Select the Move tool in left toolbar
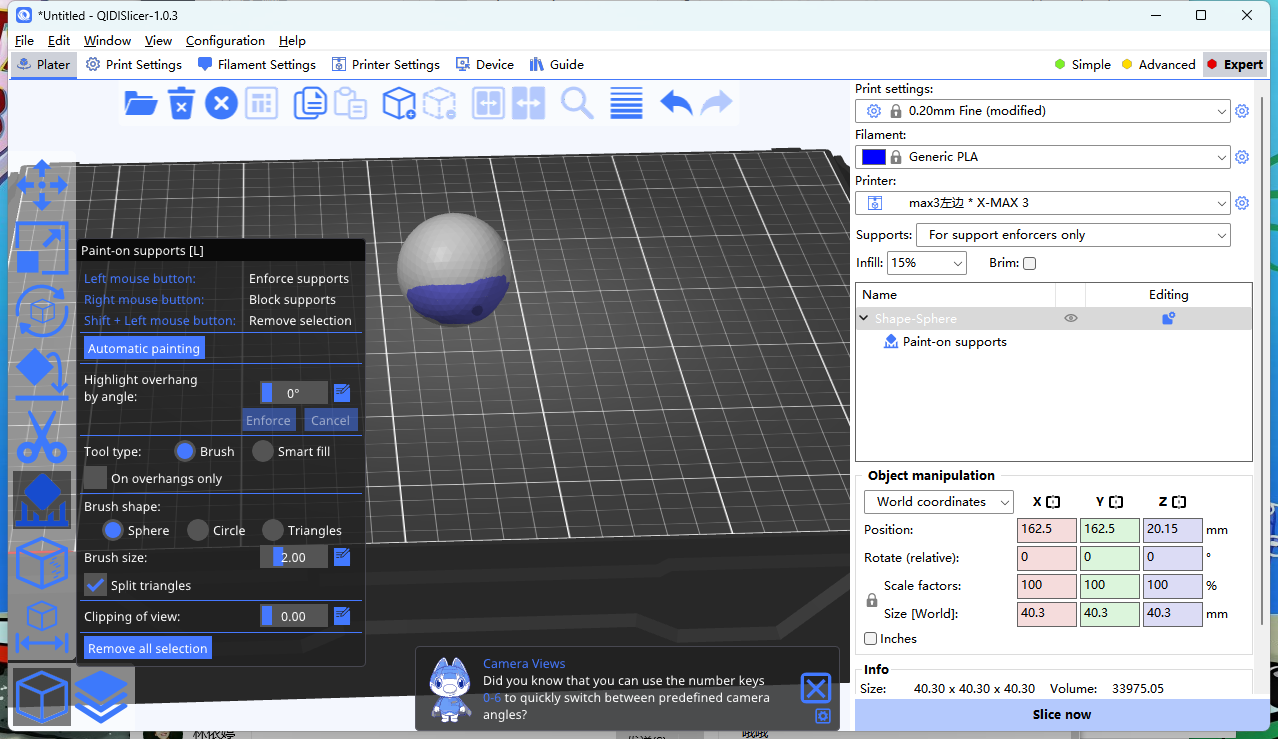The height and width of the screenshot is (739, 1278). 41,185
